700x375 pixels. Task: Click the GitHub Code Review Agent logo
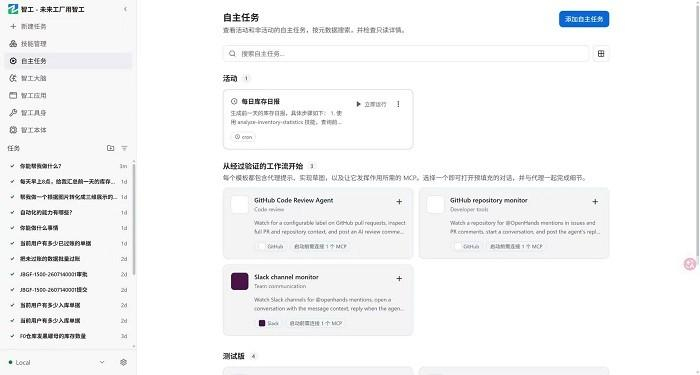click(x=240, y=204)
